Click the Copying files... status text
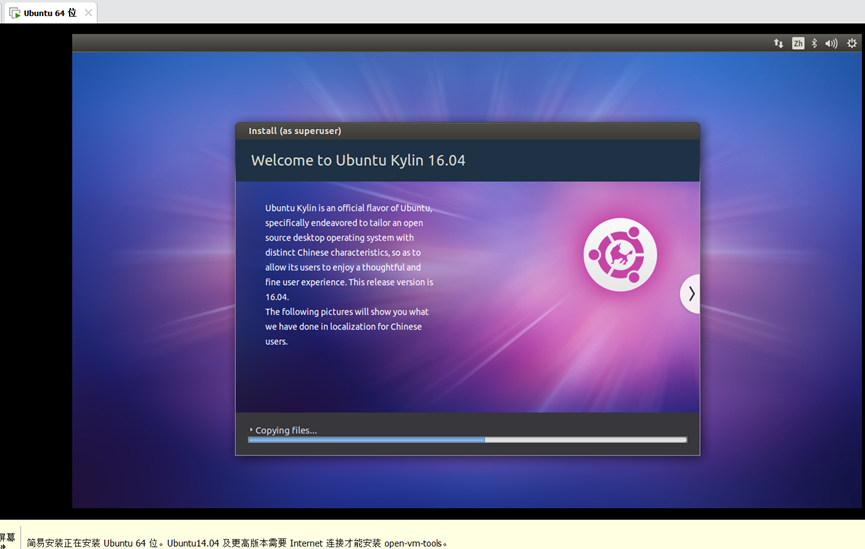This screenshot has width=865, height=549. tap(286, 430)
